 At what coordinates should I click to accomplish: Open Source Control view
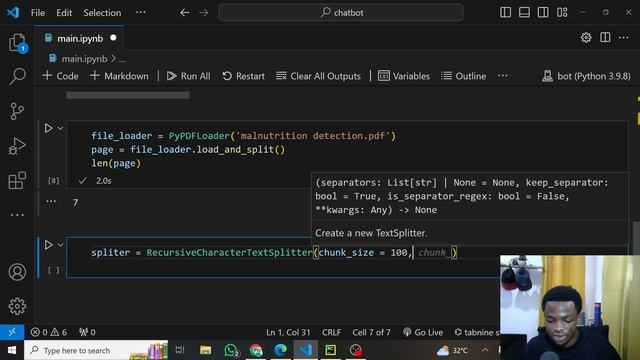tap(17, 111)
